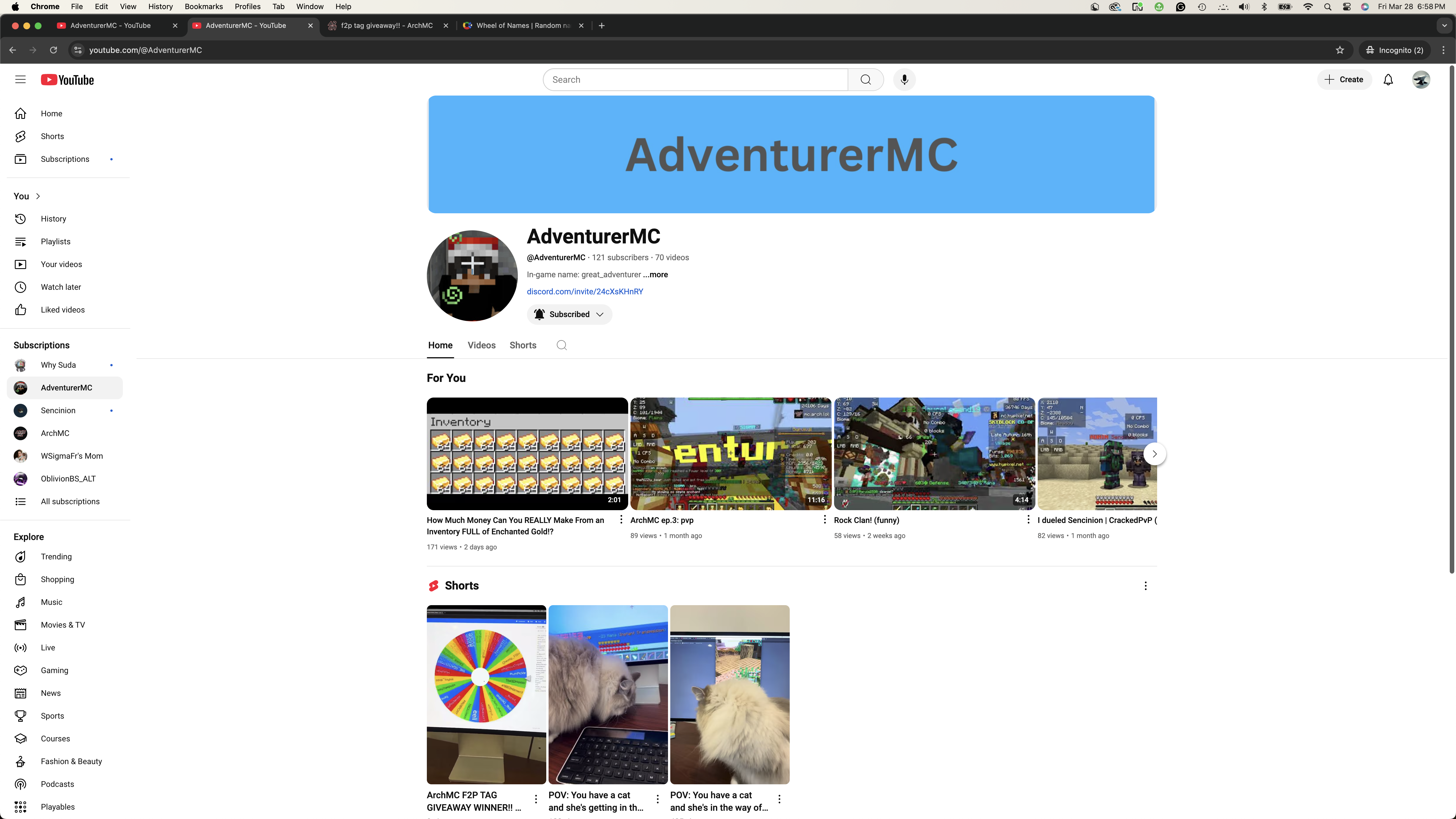Open Shopping in Explore

[x=65, y=579]
